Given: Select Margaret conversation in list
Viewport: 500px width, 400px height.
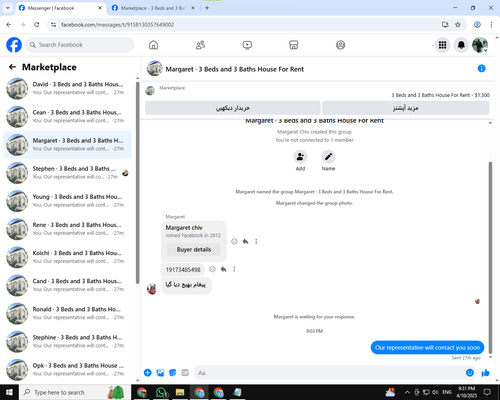Looking at the screenshot, I should (67, 145).
